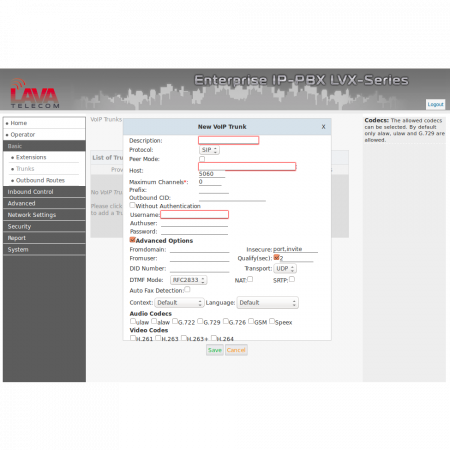The image size is (450, 450).
Task: Click the Cancel button
Action: (236, 350)
